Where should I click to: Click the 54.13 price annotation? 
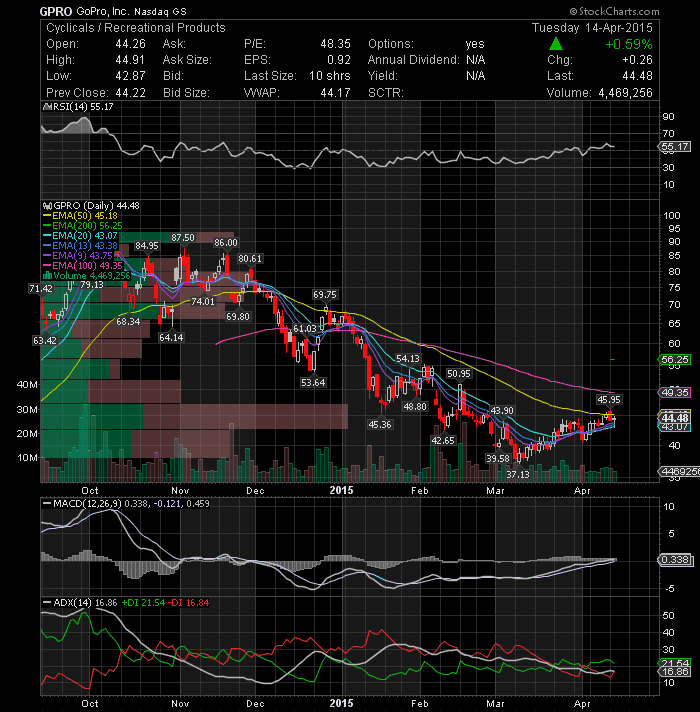(408, 359)
